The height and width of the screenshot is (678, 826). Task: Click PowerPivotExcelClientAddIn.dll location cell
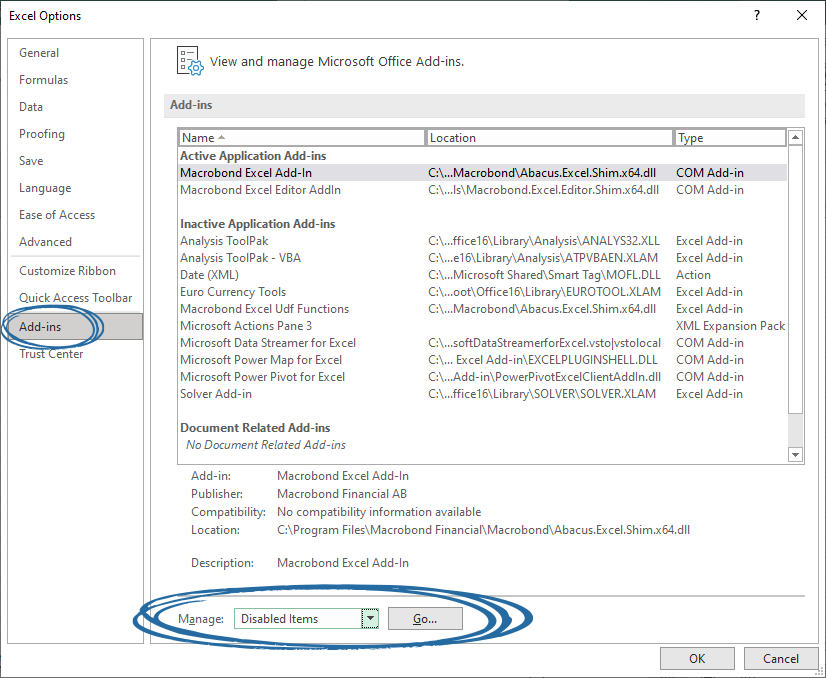(544, 377)
